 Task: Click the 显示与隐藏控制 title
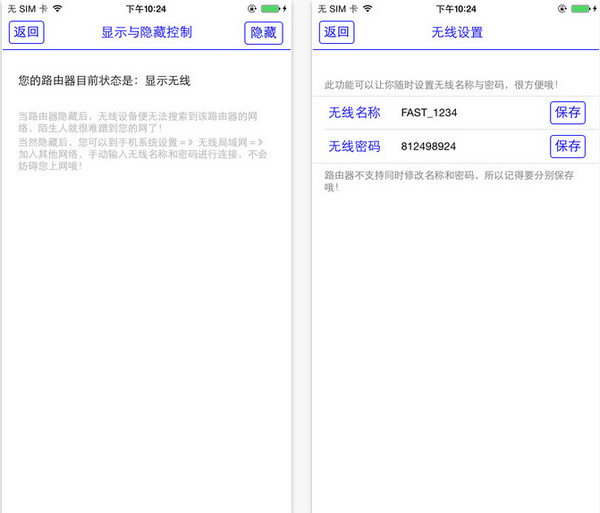(147, 33)
